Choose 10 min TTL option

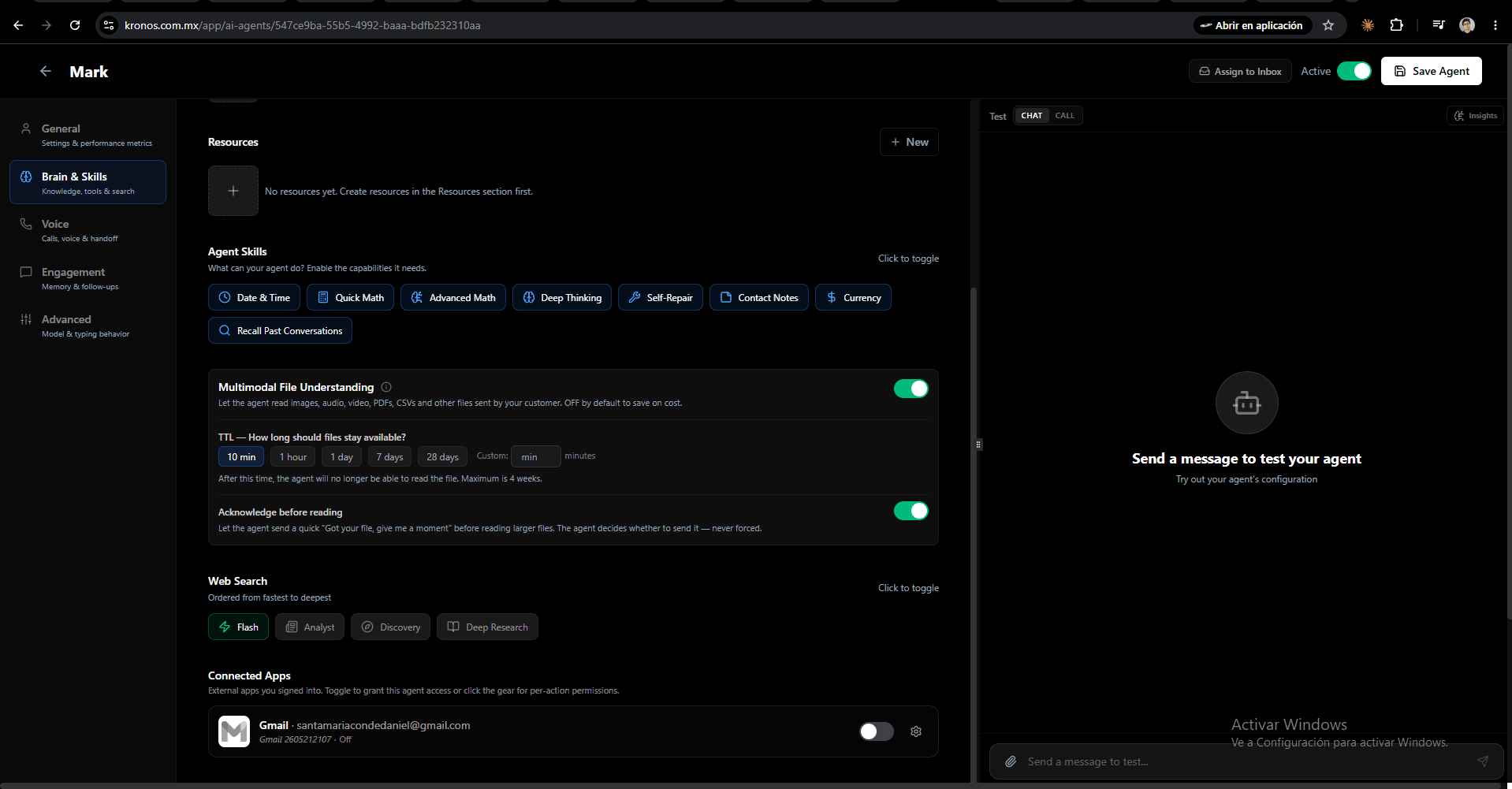[x=241, y=456]
